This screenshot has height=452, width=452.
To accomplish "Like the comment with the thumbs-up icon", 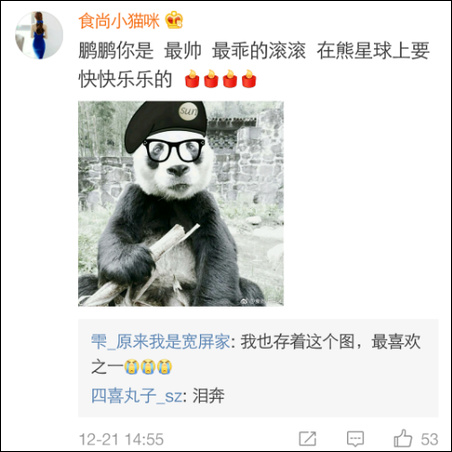I will pyautogui.click(x=403, y=438).
